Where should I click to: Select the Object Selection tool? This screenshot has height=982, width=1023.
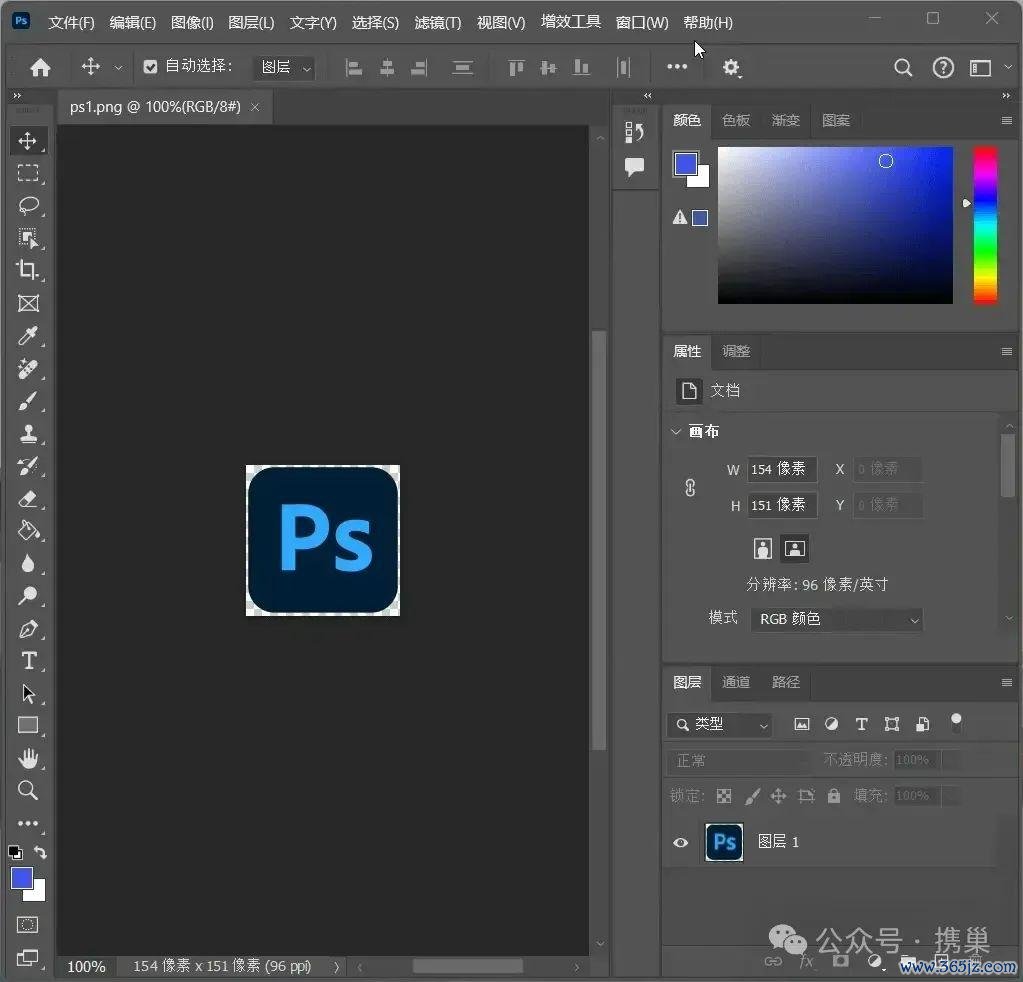click(x=28, y=238)
